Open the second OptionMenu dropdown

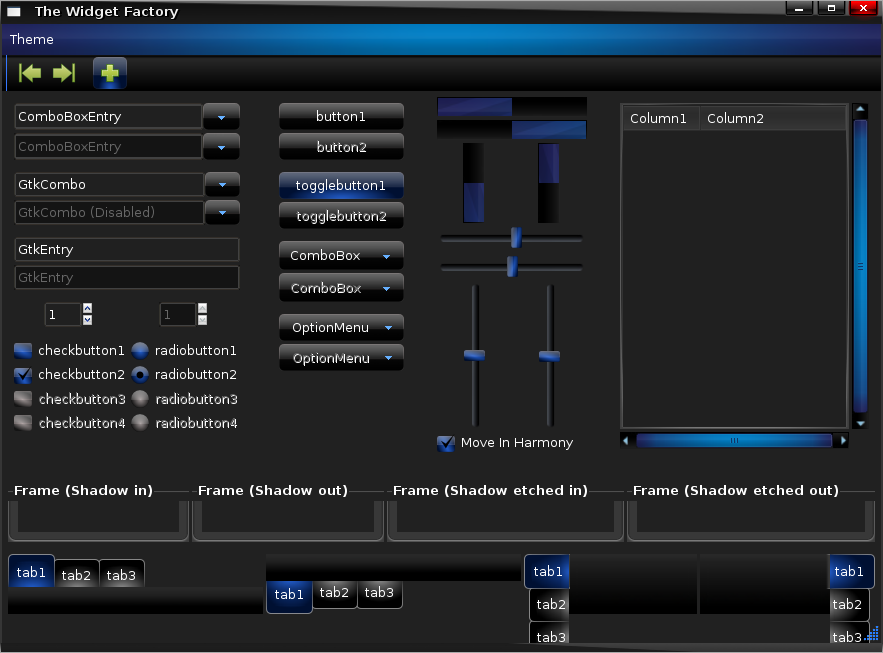[341, 358]
